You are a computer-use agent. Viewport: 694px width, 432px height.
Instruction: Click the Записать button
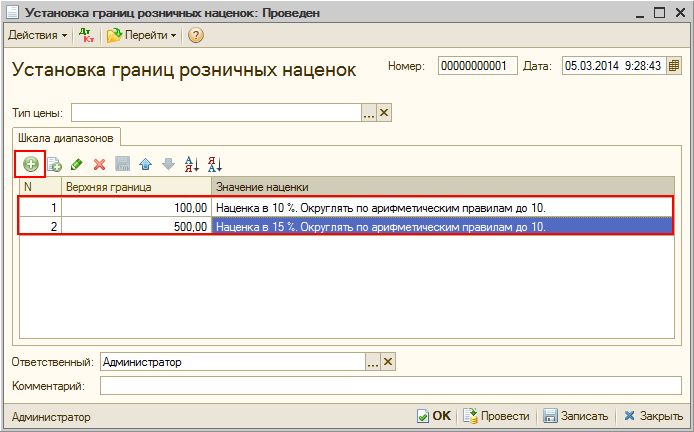[576, 416]
